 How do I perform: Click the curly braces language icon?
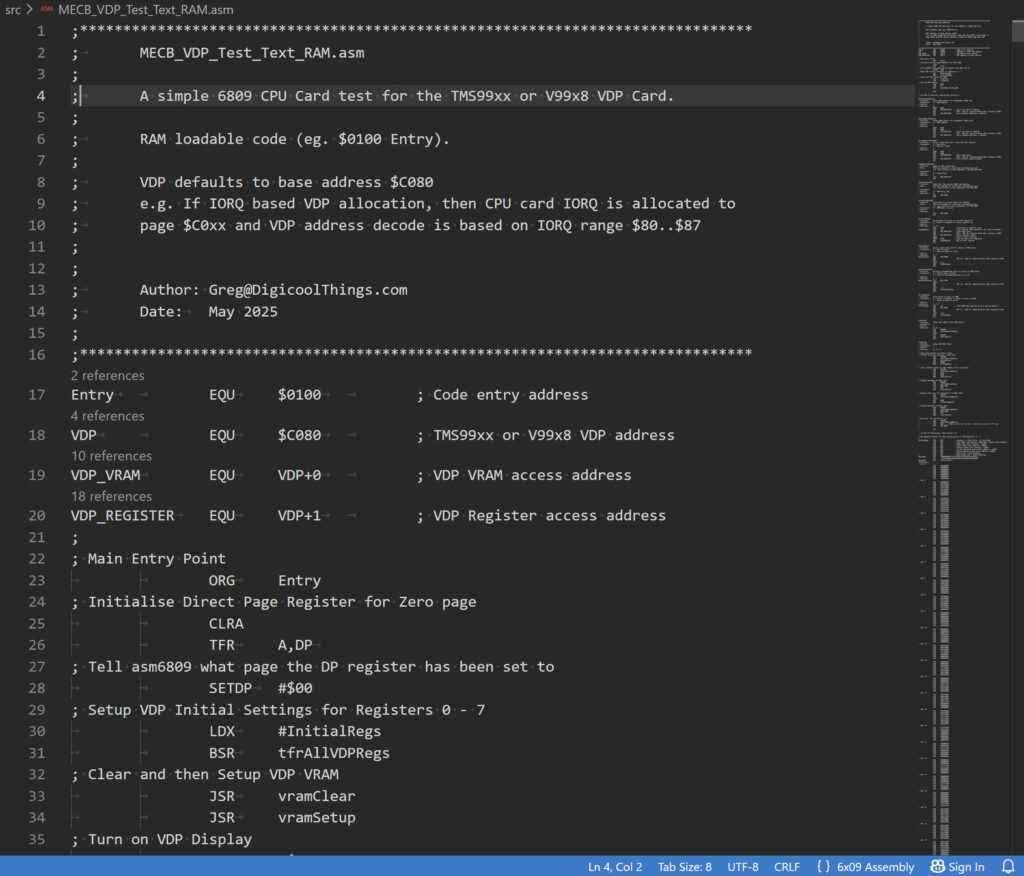823,866
